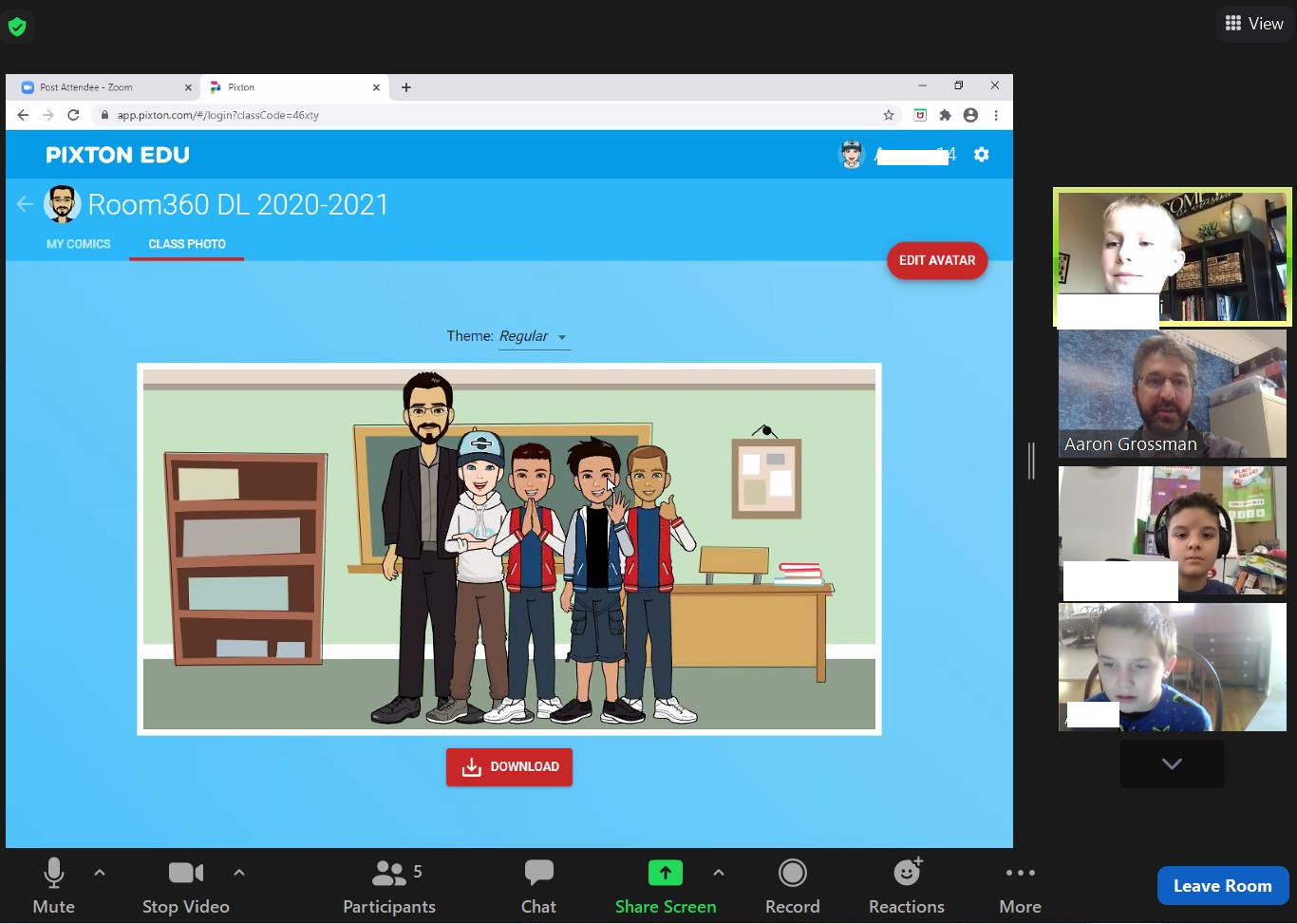1297x924 pixels.
Task: Open the More options ellipsis
Action: tap(1020, 887)
